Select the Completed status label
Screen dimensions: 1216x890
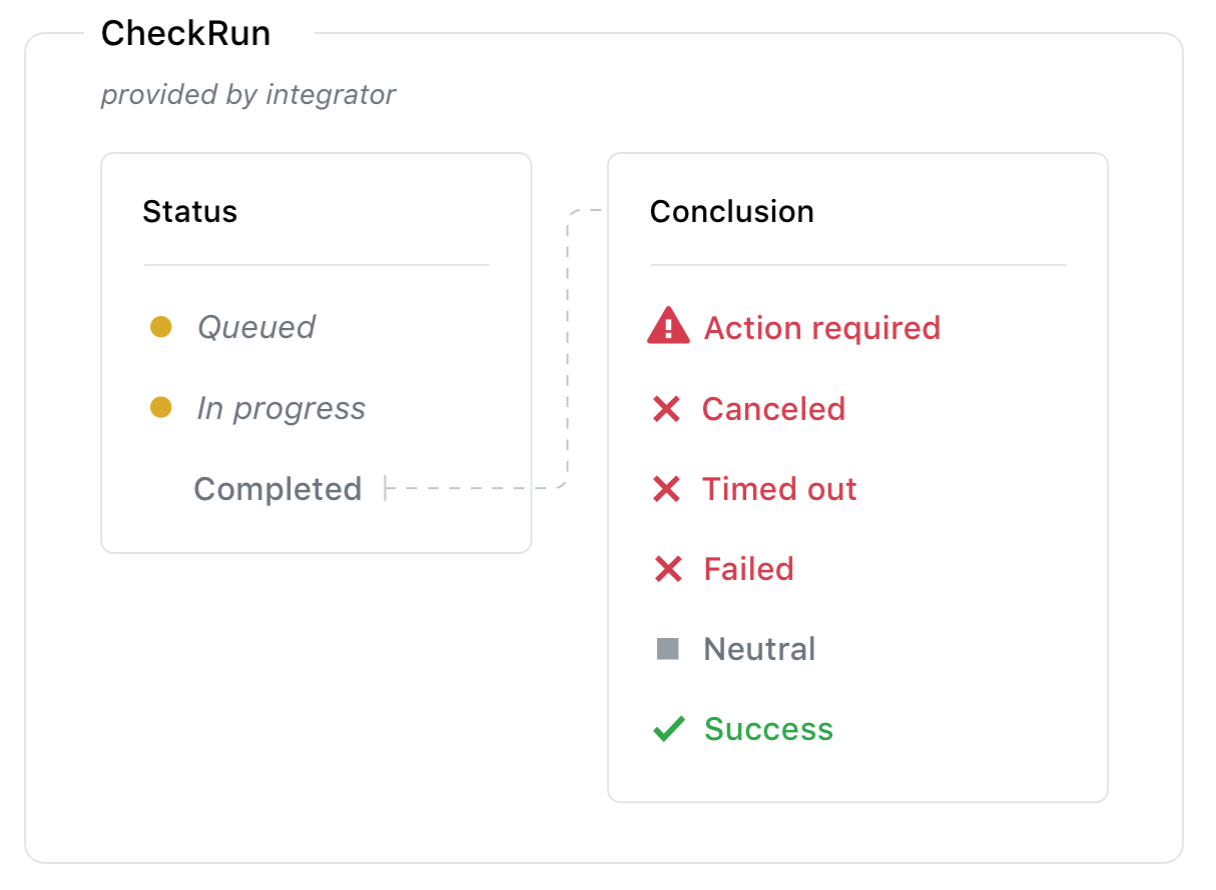point(277,489)
